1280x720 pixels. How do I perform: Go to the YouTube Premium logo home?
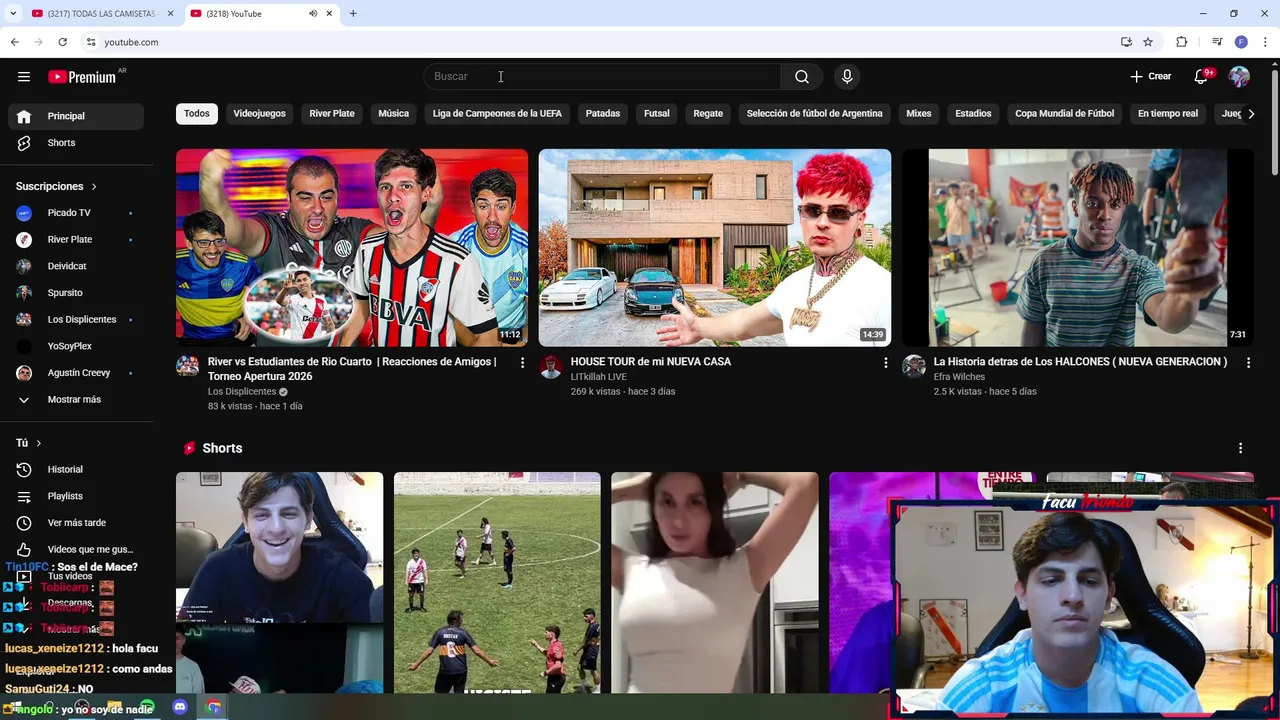pos(84,77)
